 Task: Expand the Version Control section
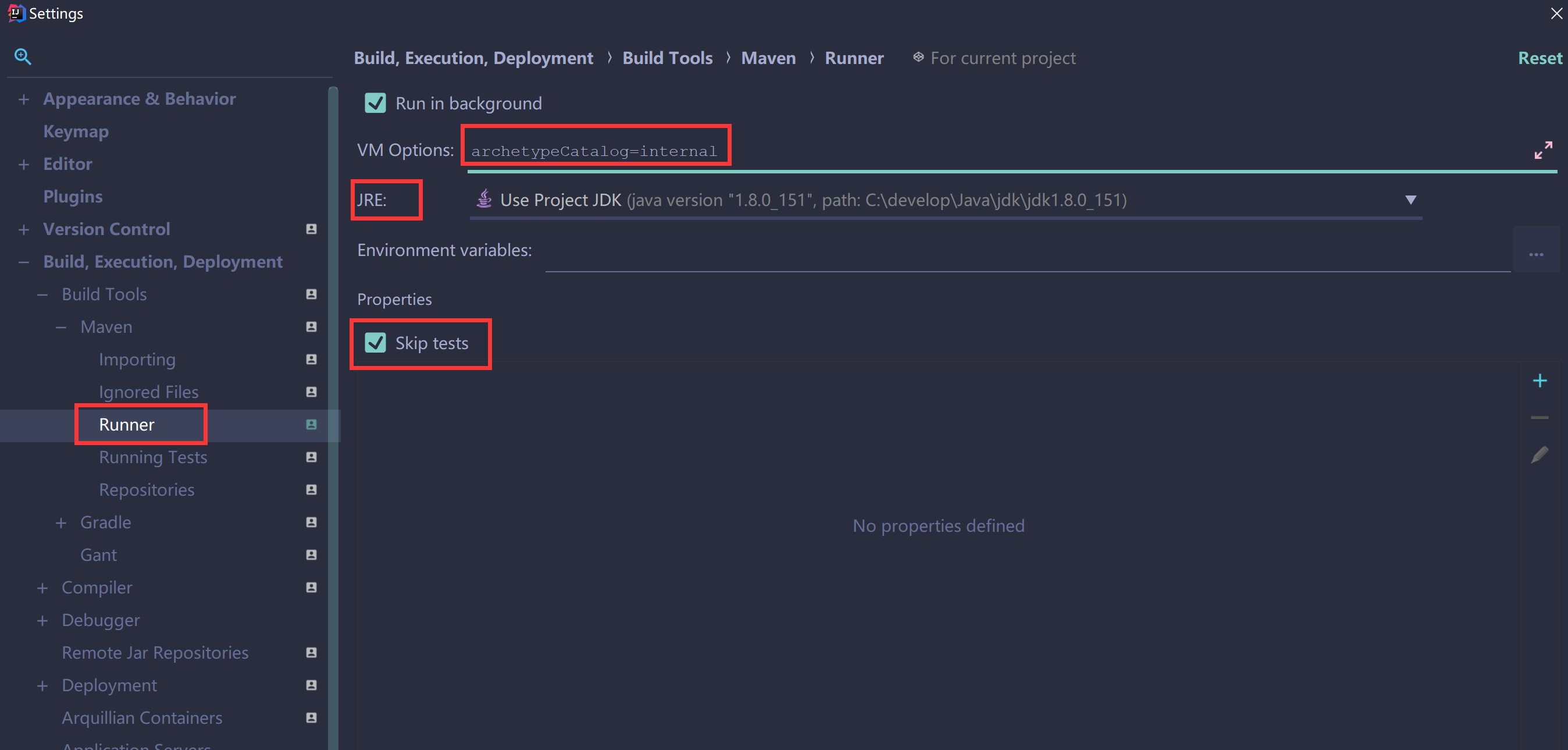24,229
